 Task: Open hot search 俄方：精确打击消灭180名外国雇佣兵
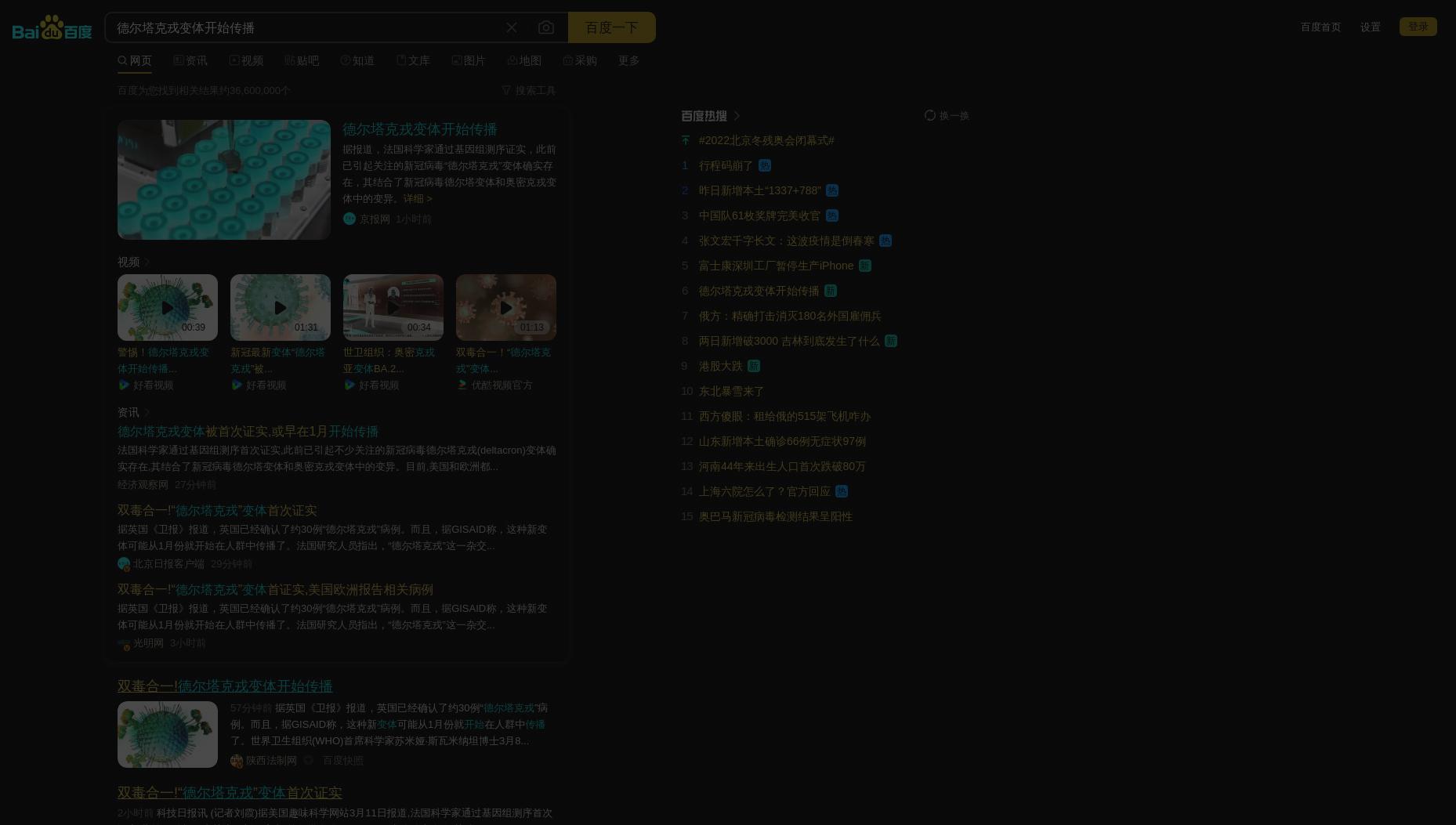click(790, 316)
